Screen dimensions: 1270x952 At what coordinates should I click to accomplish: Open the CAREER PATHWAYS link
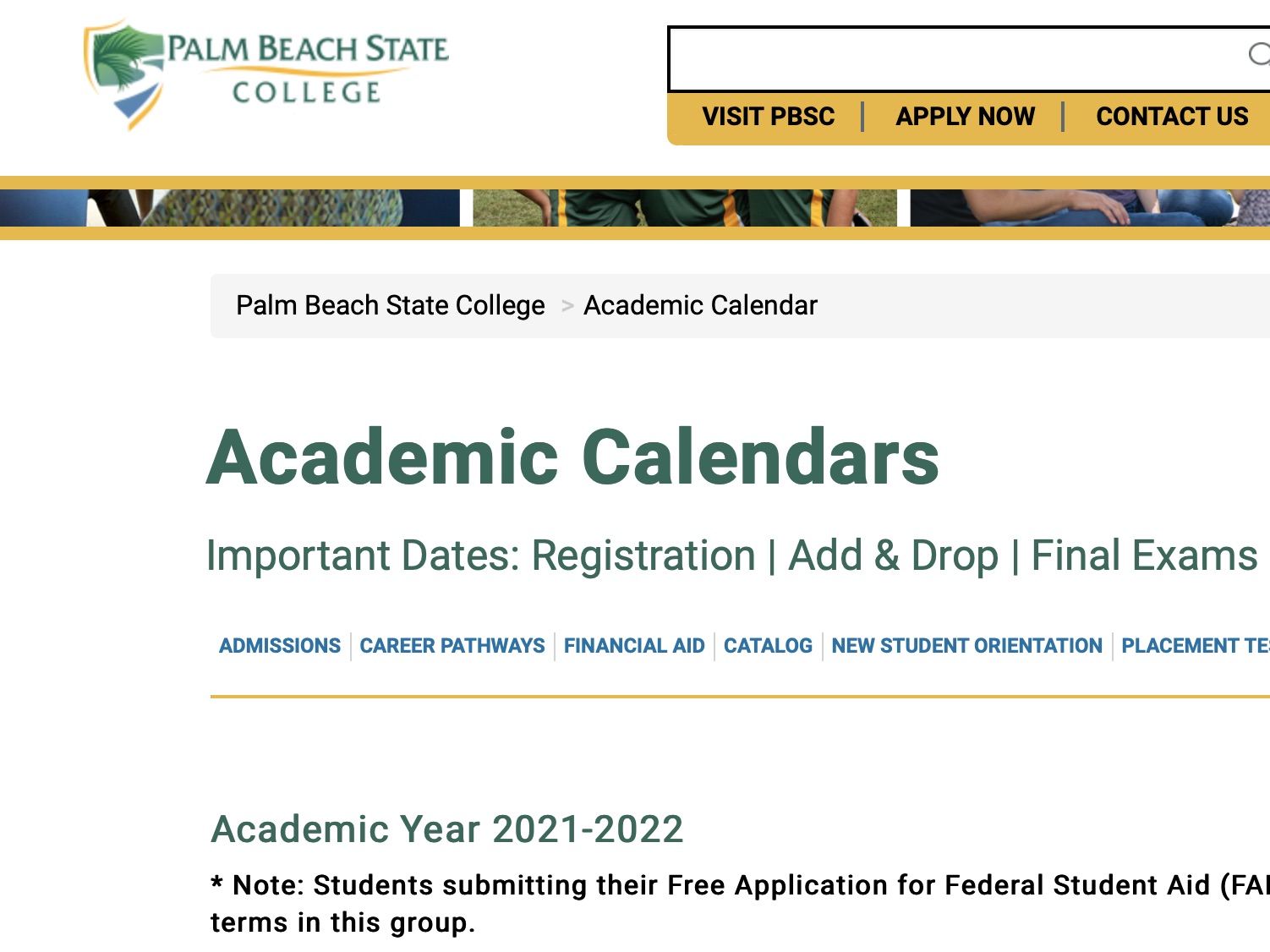point(452,646)
